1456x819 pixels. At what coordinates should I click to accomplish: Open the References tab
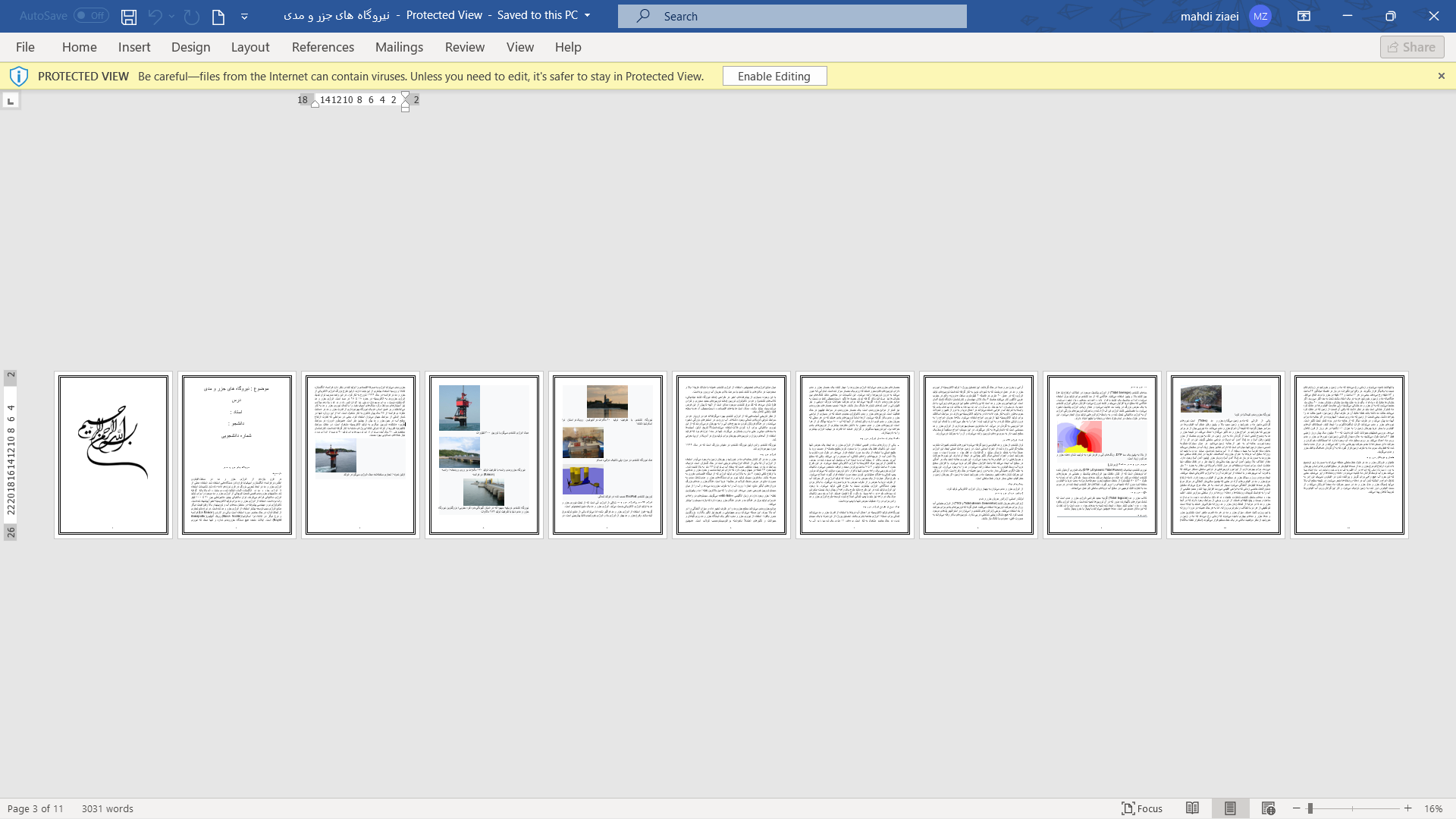click(x=323, y=47)
